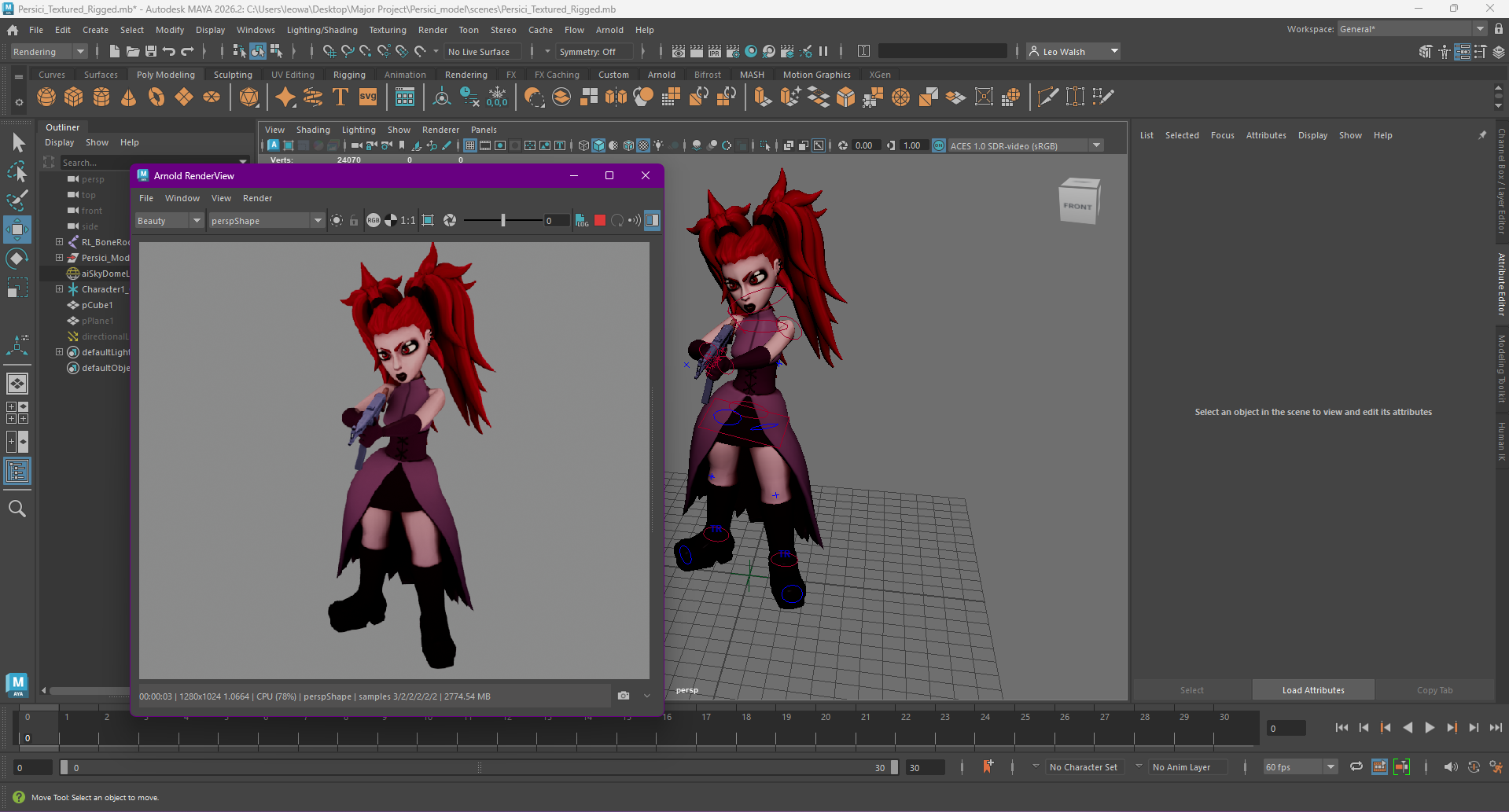Click the Polygon Sphere shelf icon

[46, 97]
